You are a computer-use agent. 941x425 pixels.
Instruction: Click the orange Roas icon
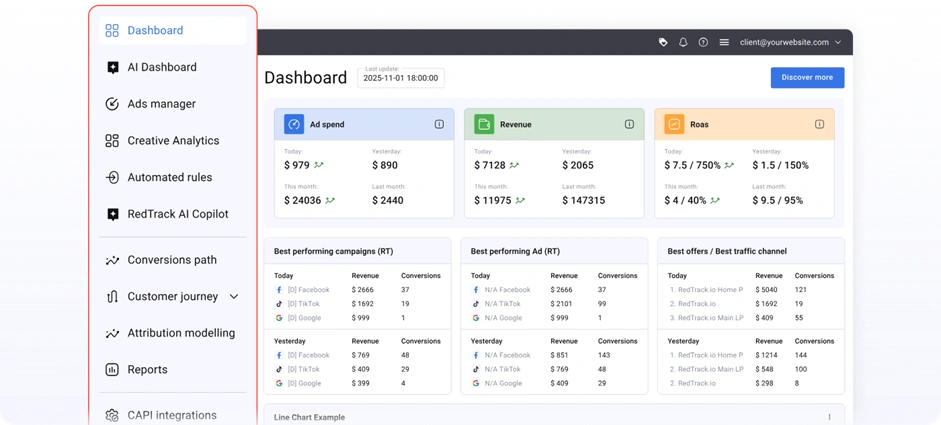click(674, 125)
